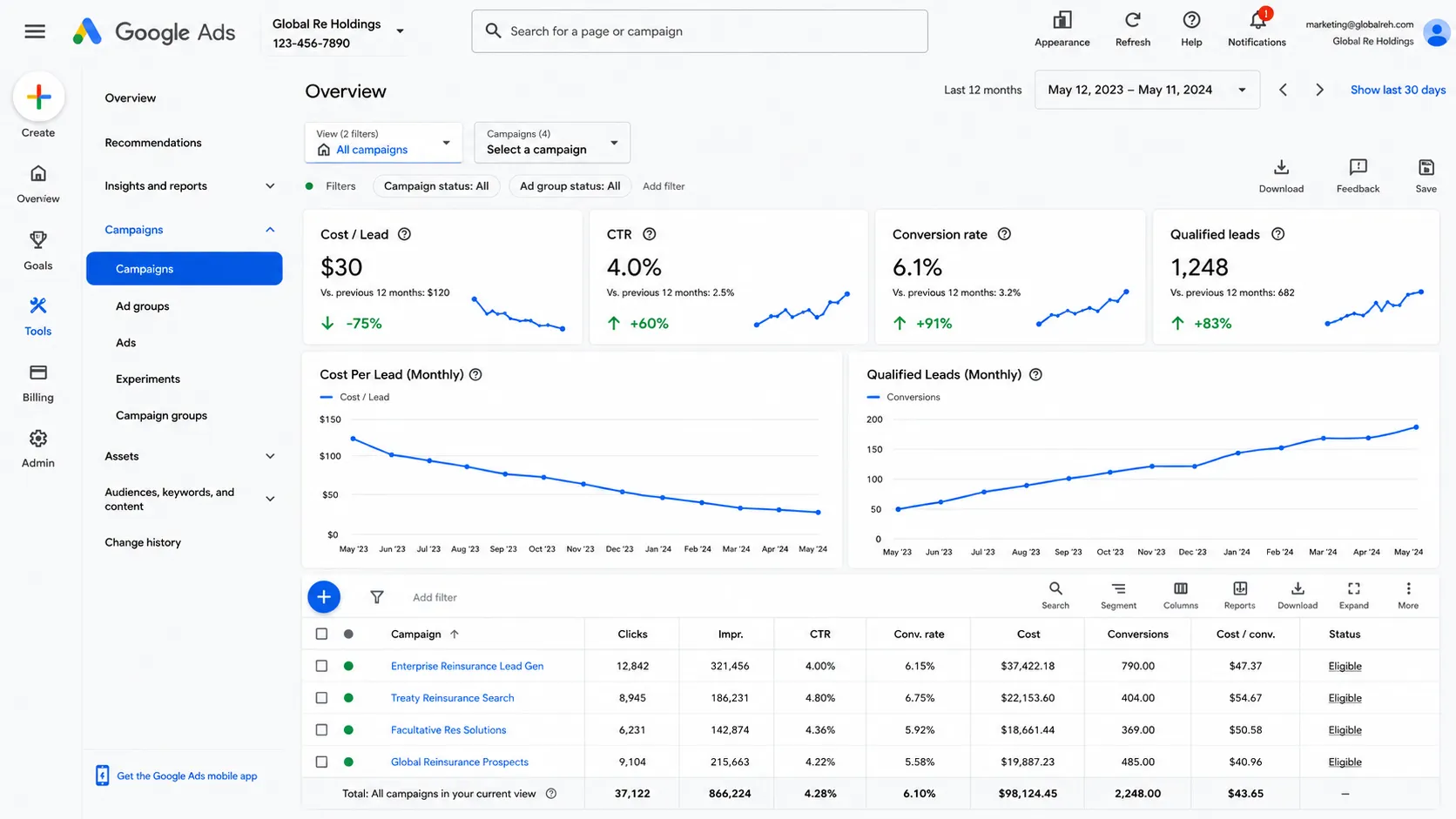Click the Segment icon above table
The image size is (1456, 819).
click(x=1118, y=589)
